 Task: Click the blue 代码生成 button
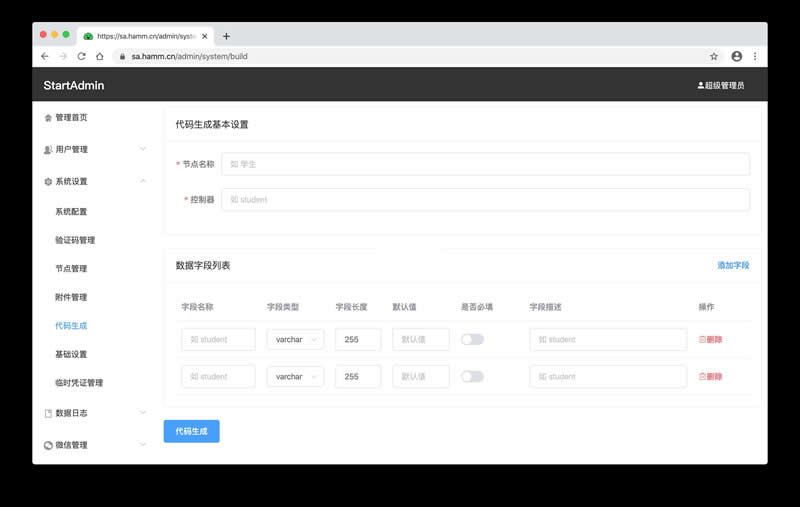tap(191, 431)
